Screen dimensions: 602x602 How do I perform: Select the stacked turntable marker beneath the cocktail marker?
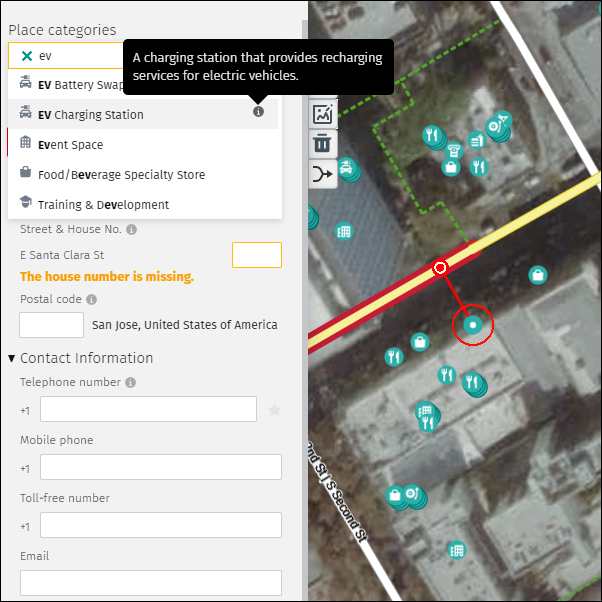click(x=496, y=128)
